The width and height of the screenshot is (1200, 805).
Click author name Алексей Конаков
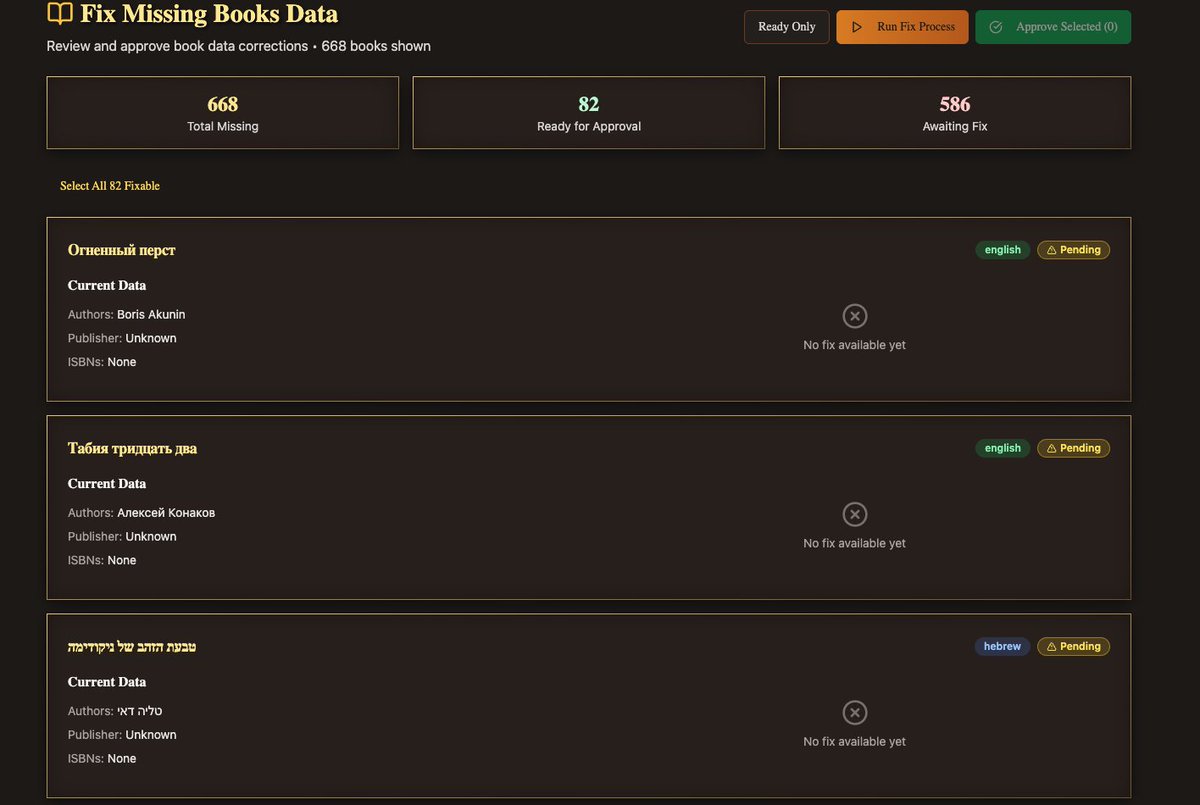[x=166, y=513]
